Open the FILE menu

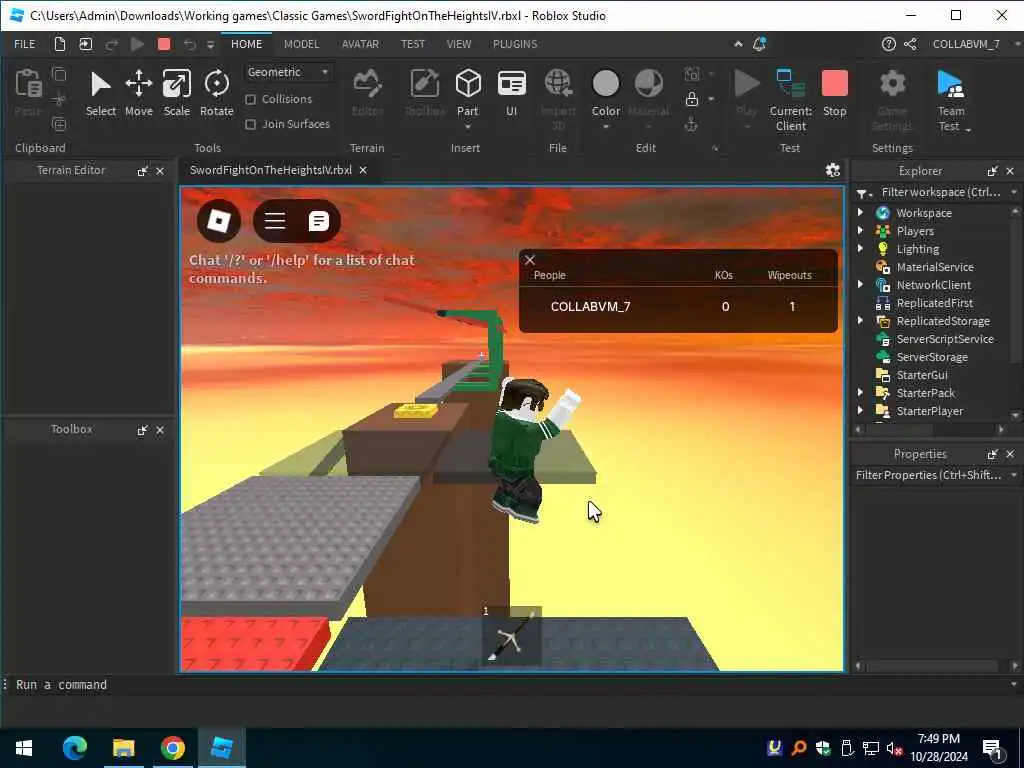[25, 44]
